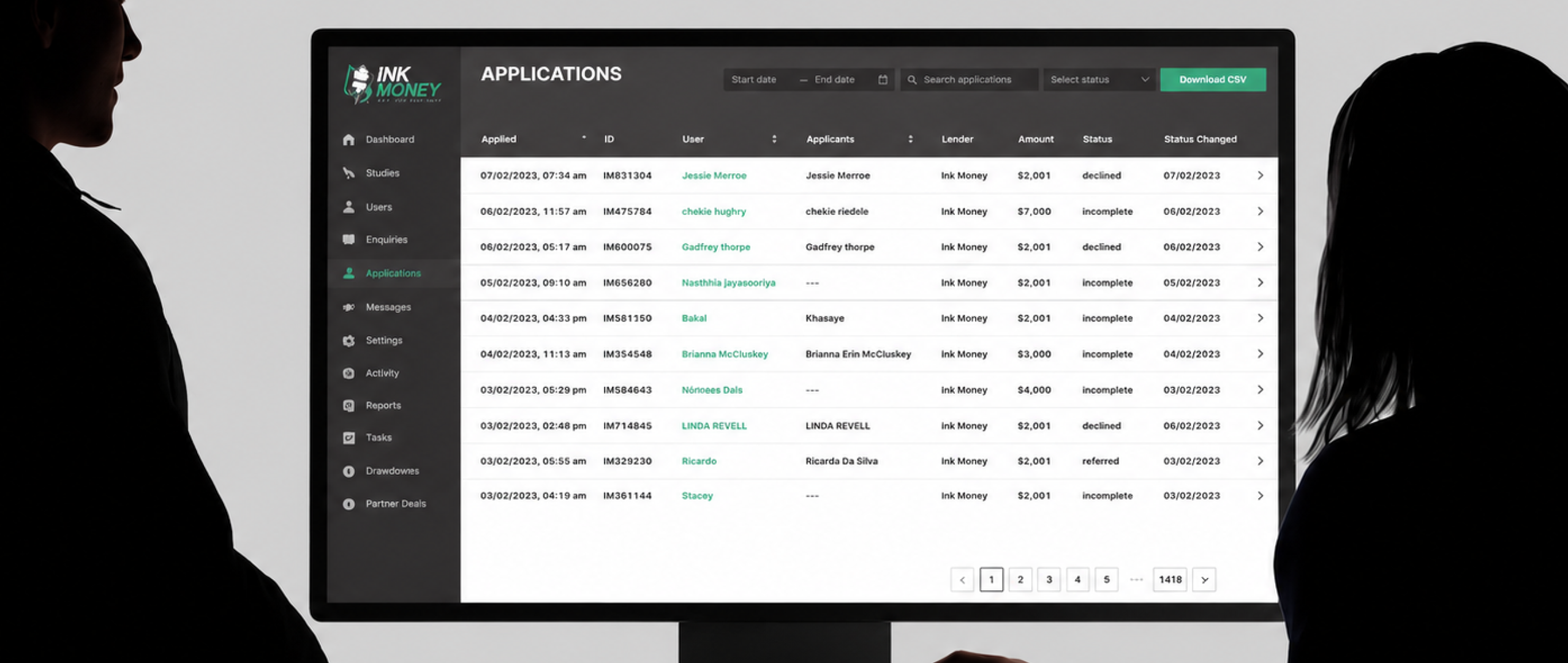Expand row IM831304 with its chevron
Image resolution: width=1568 pixels, height=663 pixels.
1260,175
